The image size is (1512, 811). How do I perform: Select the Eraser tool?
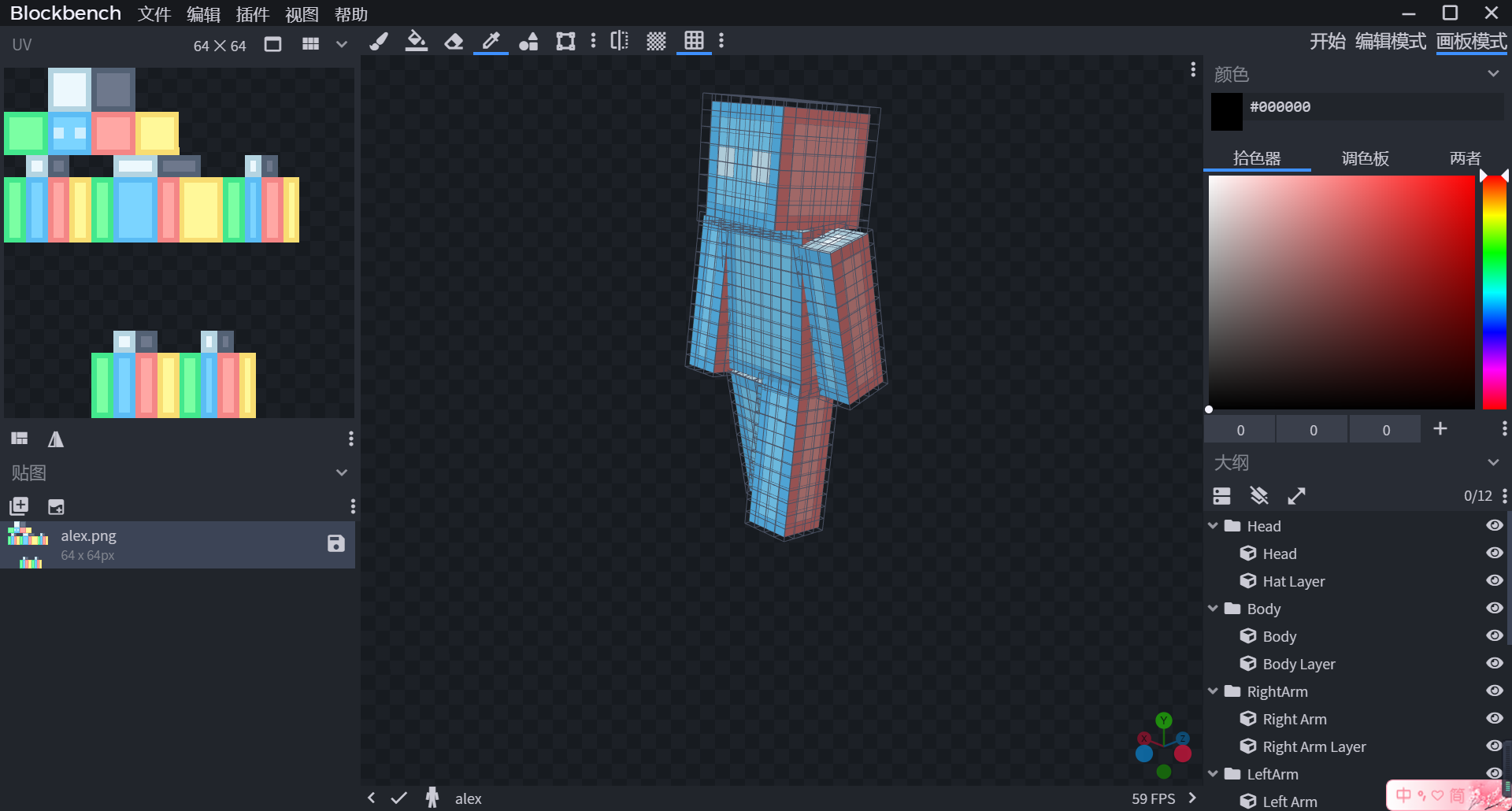click(x=454, y=42)
